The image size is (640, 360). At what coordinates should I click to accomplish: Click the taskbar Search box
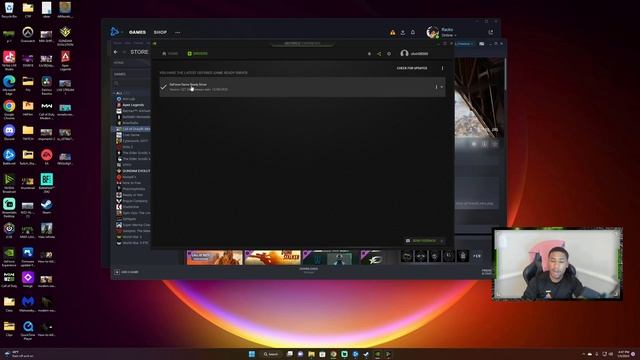point(271,354)
